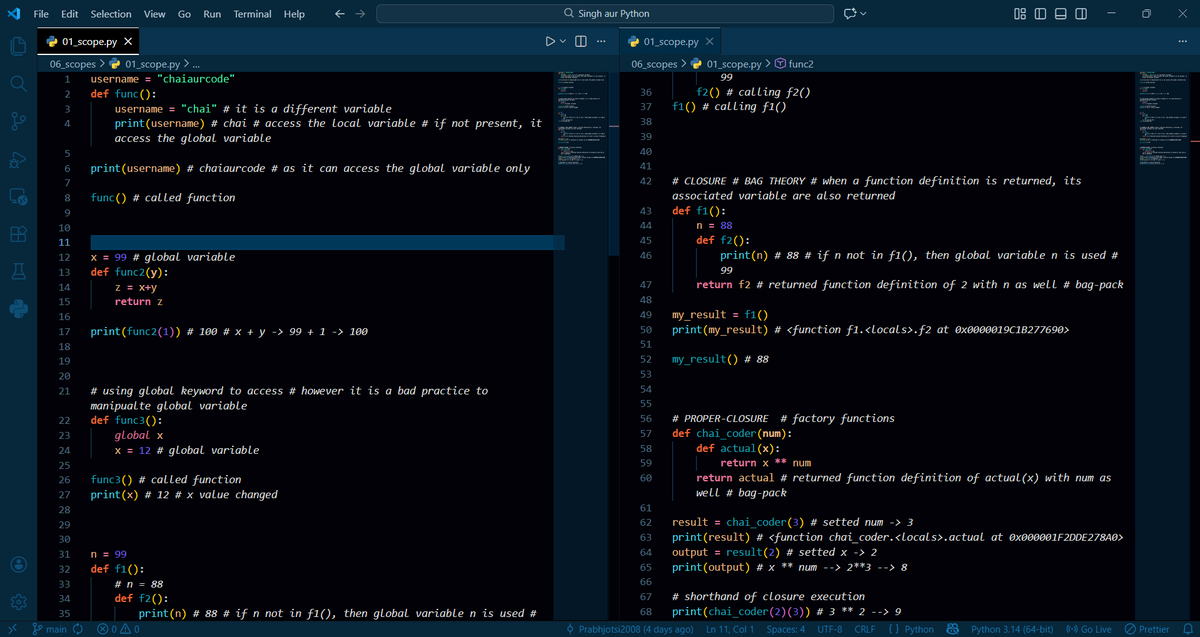Screen dimensions: 1200x637
Task: Select Python 3.14 (64-bit) interpreter
Action: (1014, 629)
